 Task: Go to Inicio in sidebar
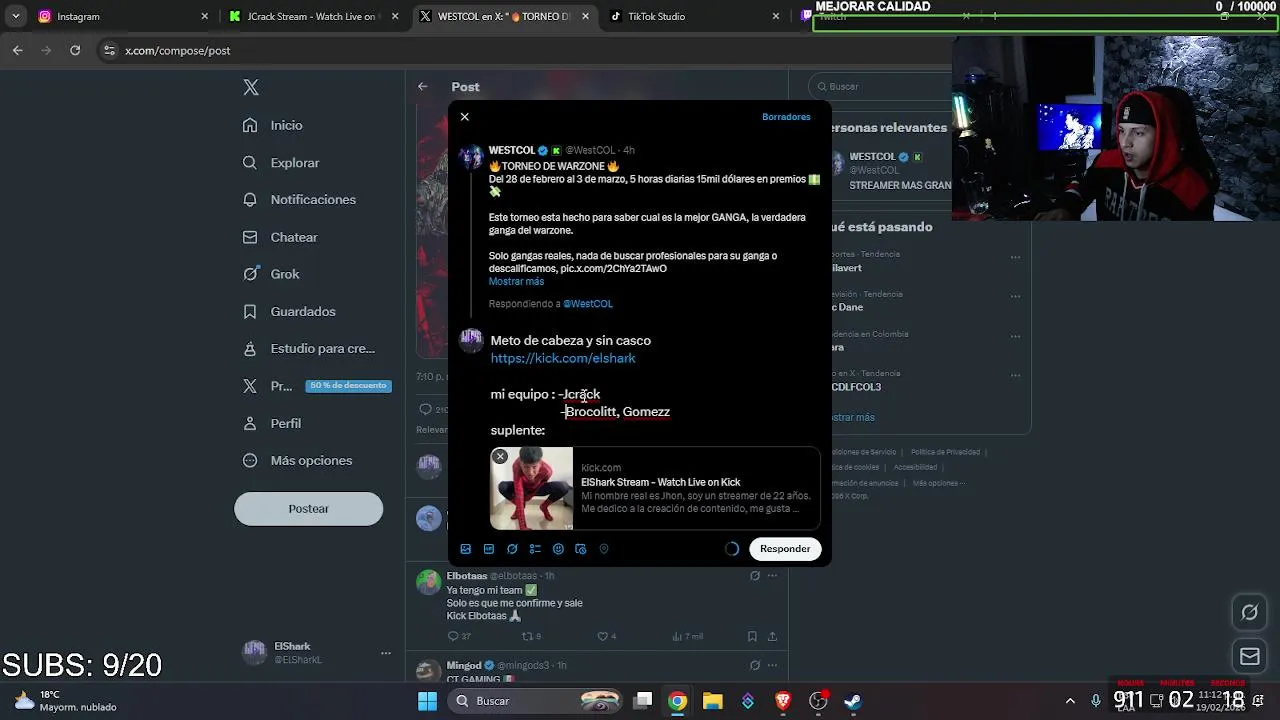point(272,125)
